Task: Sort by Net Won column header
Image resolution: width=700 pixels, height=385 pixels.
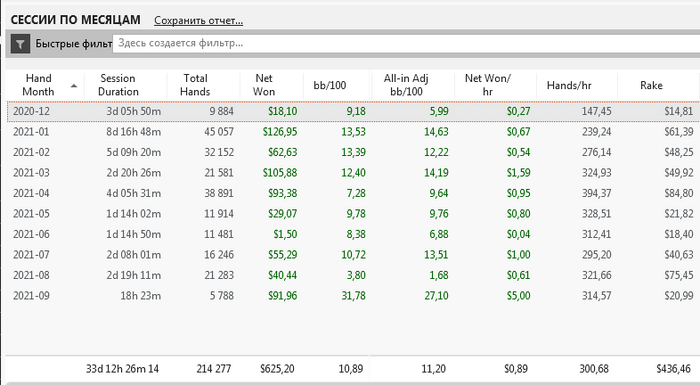Action: (x=264, y=85)
